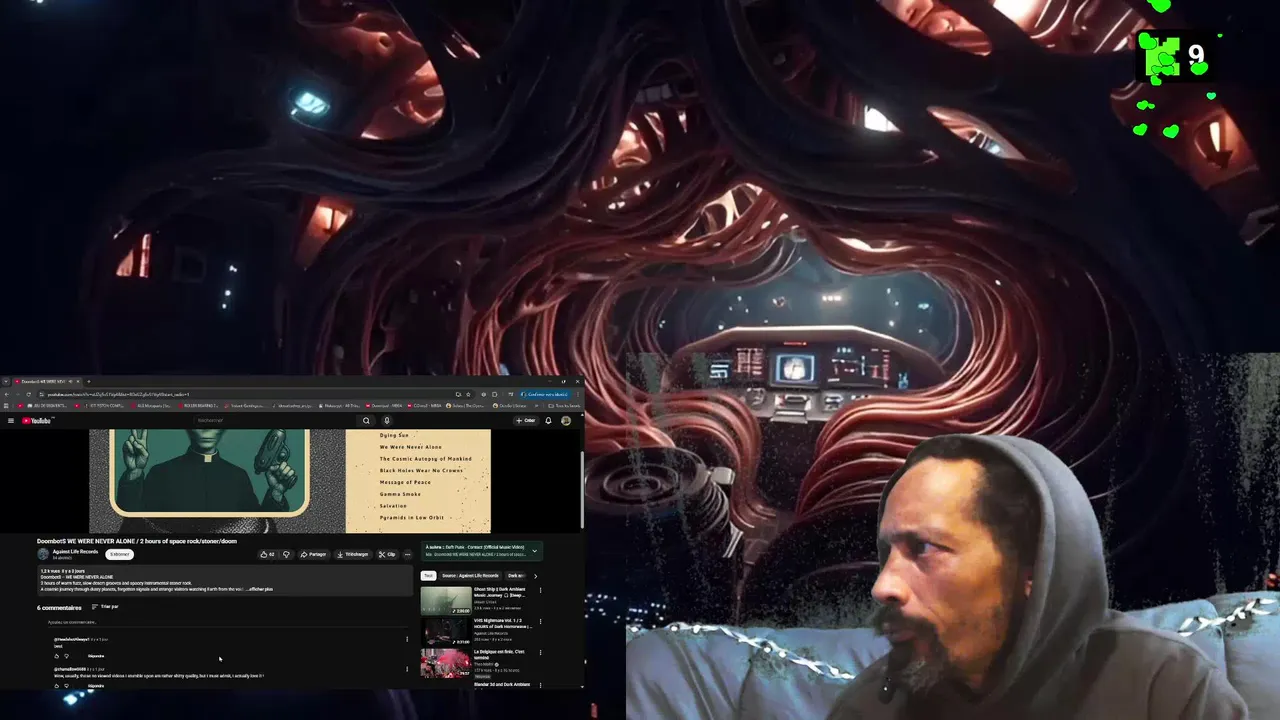This screenshot has width=1280, height=720.
Task: Select the Tout filter chip
Action: coord(428,576)
